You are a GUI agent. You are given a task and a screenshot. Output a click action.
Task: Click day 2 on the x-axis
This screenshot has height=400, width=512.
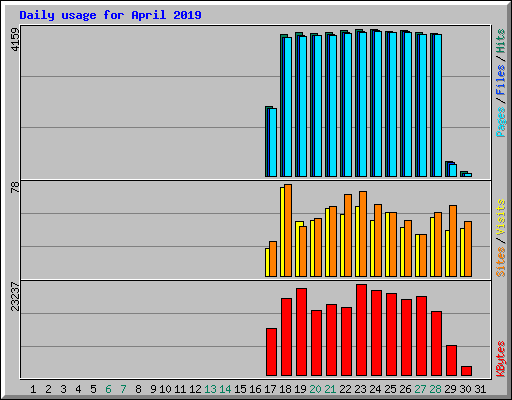(x=48, y=389)
